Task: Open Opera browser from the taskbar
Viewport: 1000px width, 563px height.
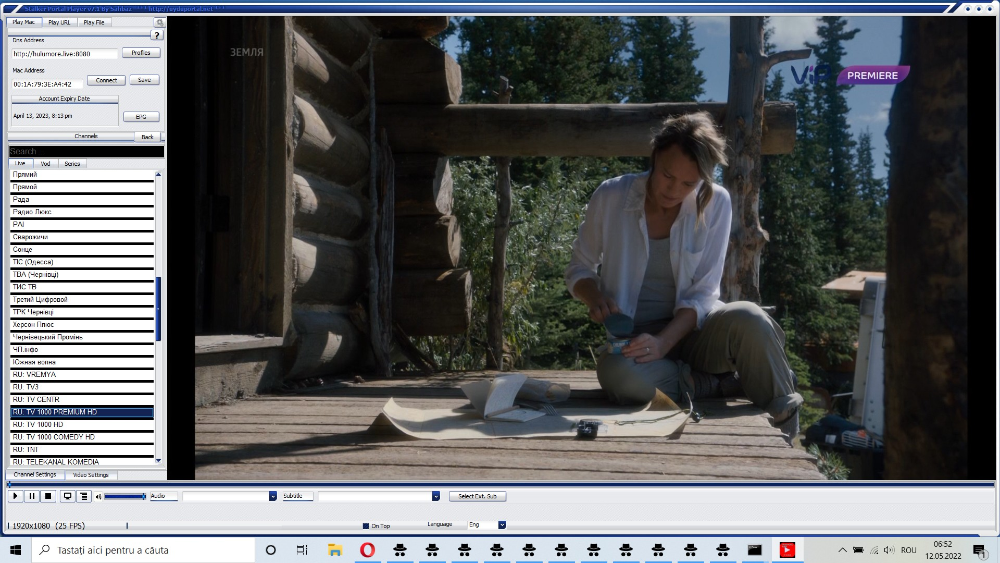Action: click(367, 550)
